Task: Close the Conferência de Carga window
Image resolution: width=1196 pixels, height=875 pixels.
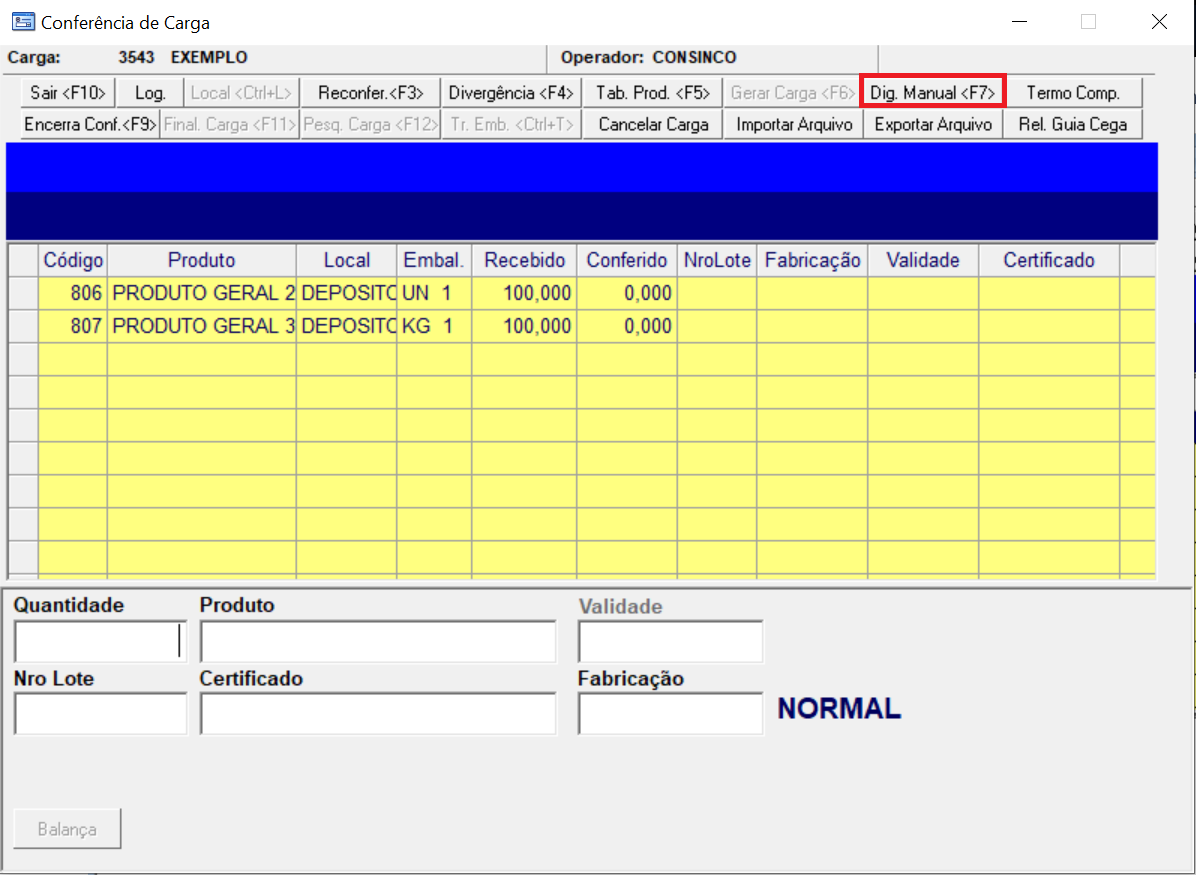Action: [1159, 21]
